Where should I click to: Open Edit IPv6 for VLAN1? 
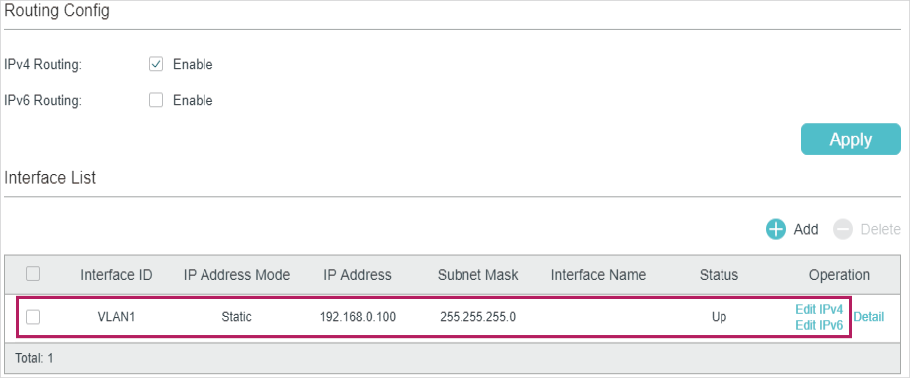pyautogui.click(x=819, y=325)
